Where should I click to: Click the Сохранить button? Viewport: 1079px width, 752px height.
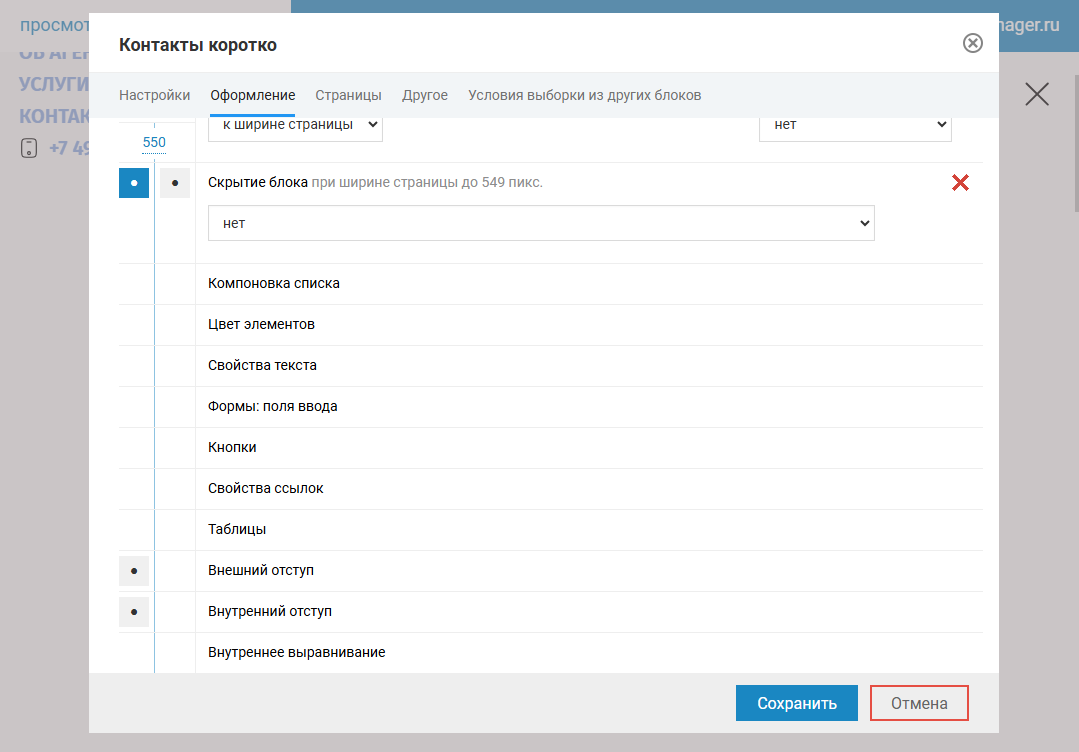[796, 703]
